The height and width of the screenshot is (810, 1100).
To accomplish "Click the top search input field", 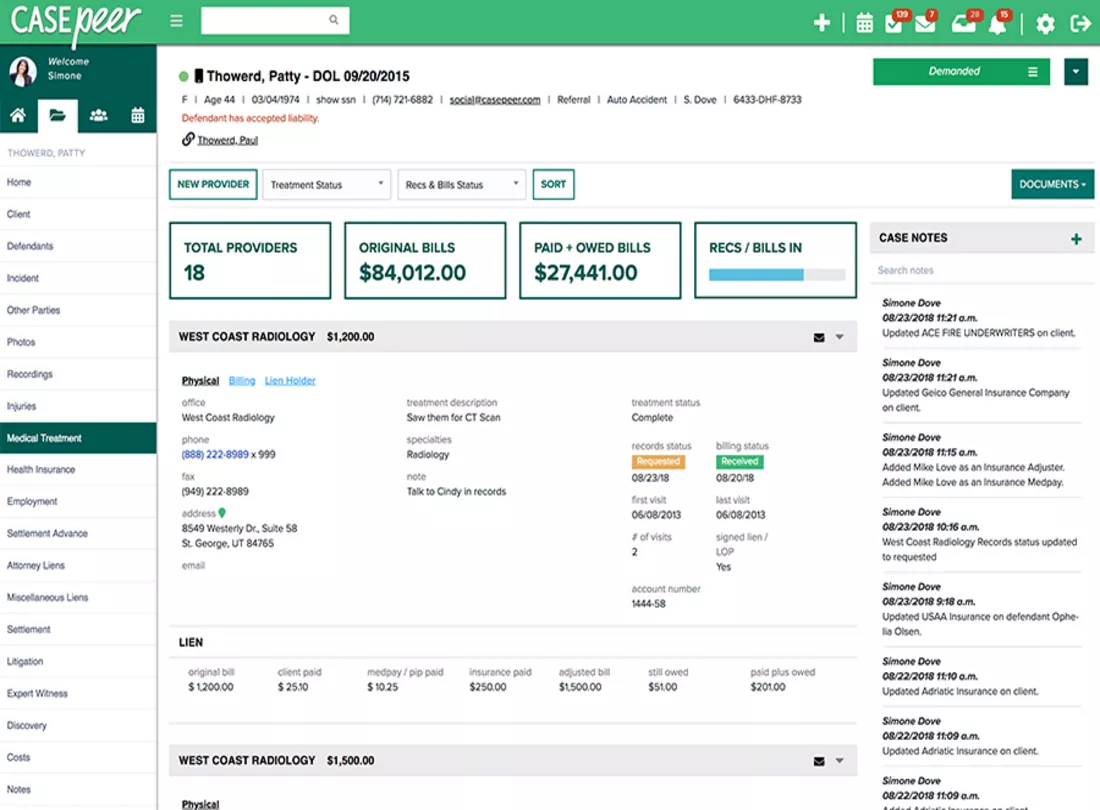I will click(x=275, y=20).
